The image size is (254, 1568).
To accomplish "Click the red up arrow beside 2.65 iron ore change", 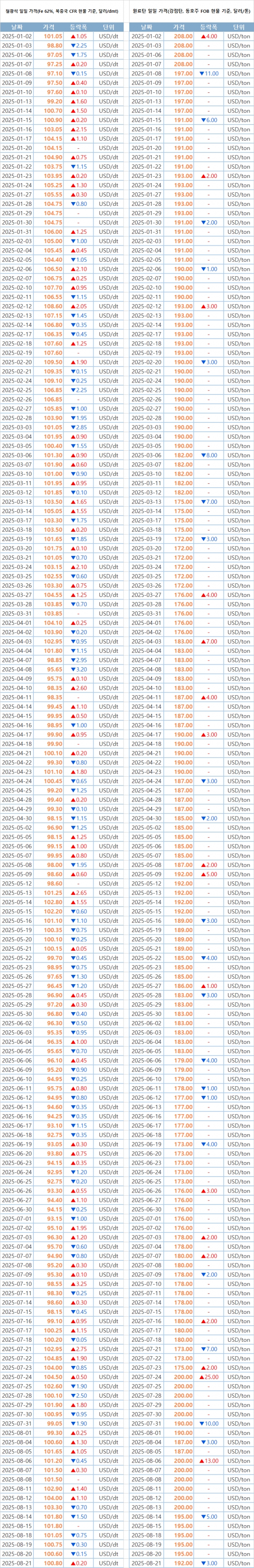I will tap(73, 893).
